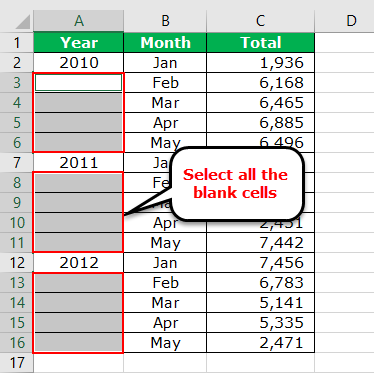This screenshot has height=373, width=374.
Task: Select row 16 header
Action: (x=17, y=343)
